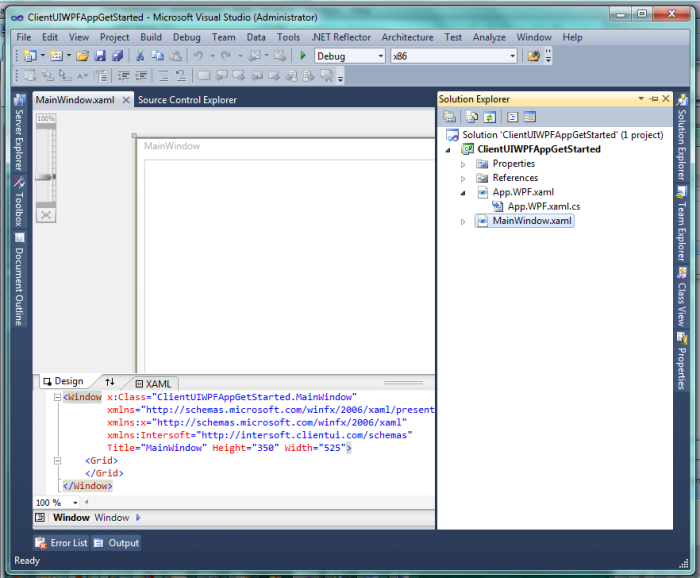
Task: Click the Undo arrow icon
Action: pos(198,56)
